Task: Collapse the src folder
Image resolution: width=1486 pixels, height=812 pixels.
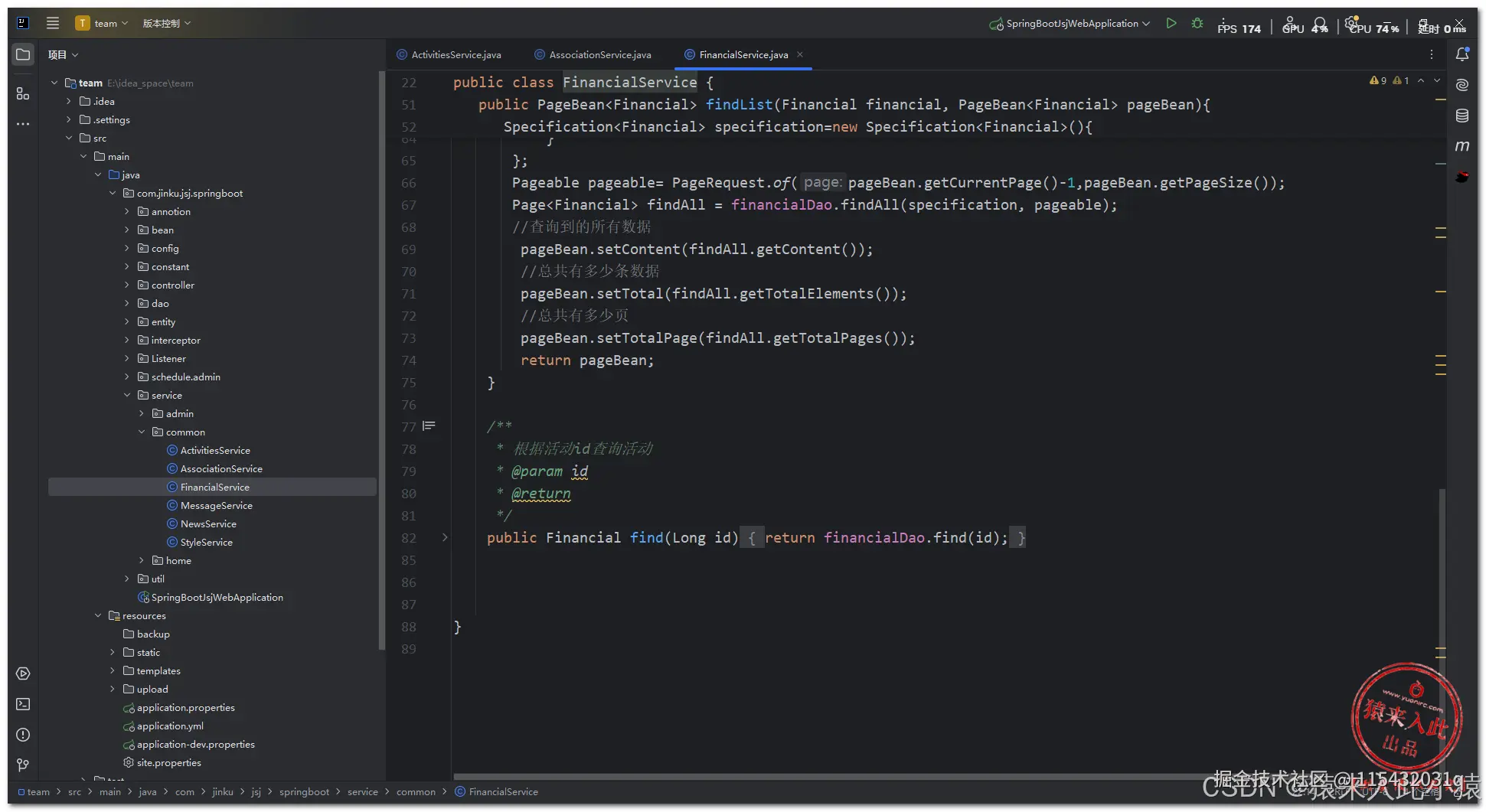Action: (x=69, y=138)
